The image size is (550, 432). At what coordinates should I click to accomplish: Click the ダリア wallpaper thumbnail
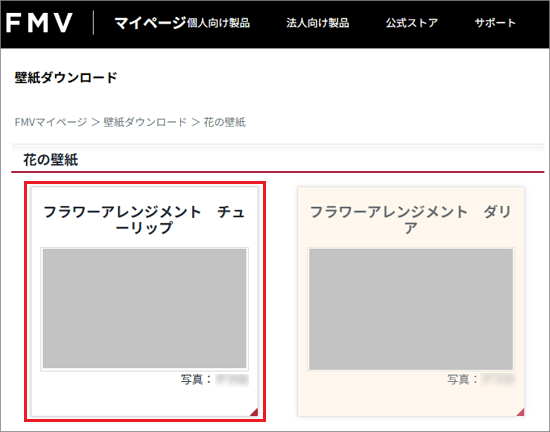point(411,309)
